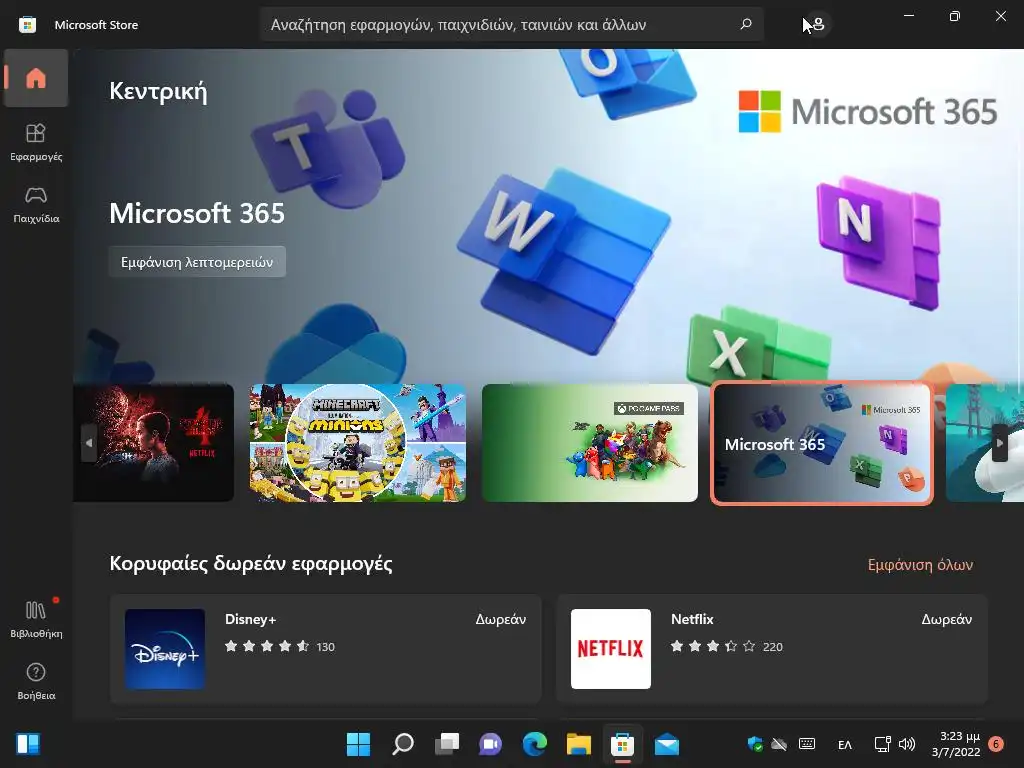Open Windows Security tray icon
The width and height of the screenshot is (1024, 768).
pos(756,744)
